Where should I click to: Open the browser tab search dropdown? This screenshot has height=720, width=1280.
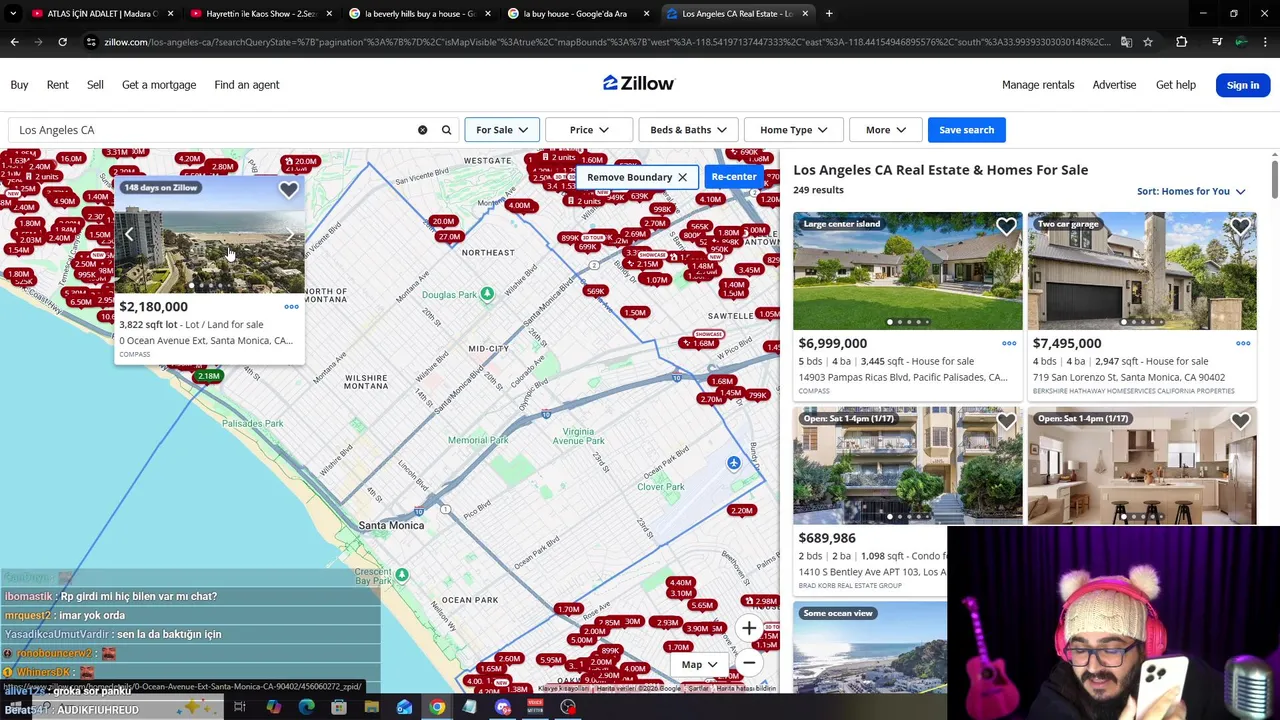point(13,14)
